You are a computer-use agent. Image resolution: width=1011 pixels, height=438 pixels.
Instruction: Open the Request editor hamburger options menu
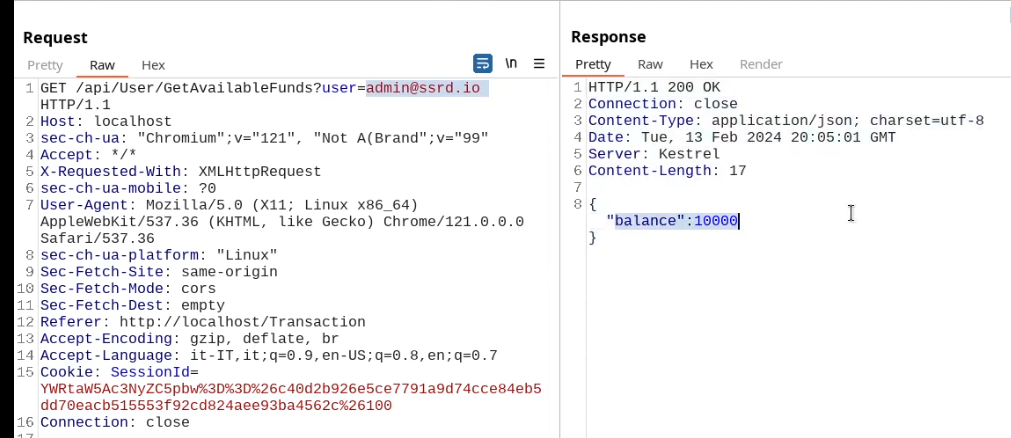[x=539, y=64]
